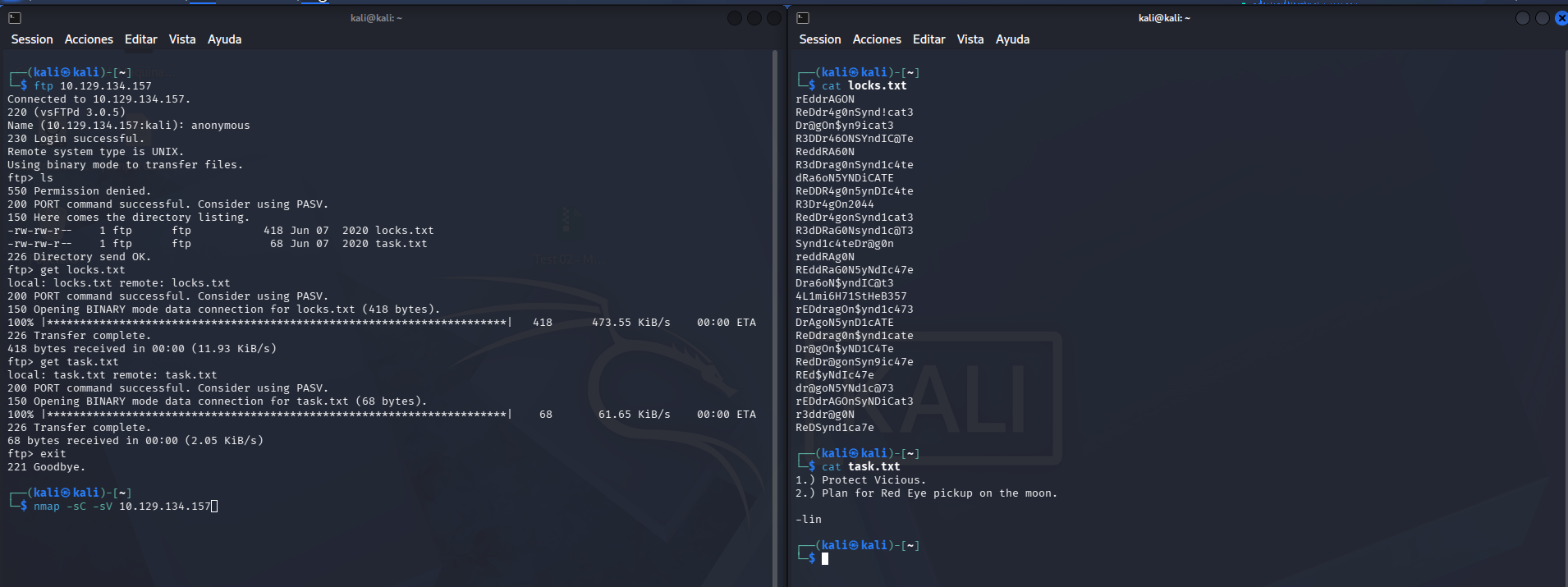Click the locks.txt directory listing row
The height and width of the screenshot is (587, 1568).
(221, 231)
